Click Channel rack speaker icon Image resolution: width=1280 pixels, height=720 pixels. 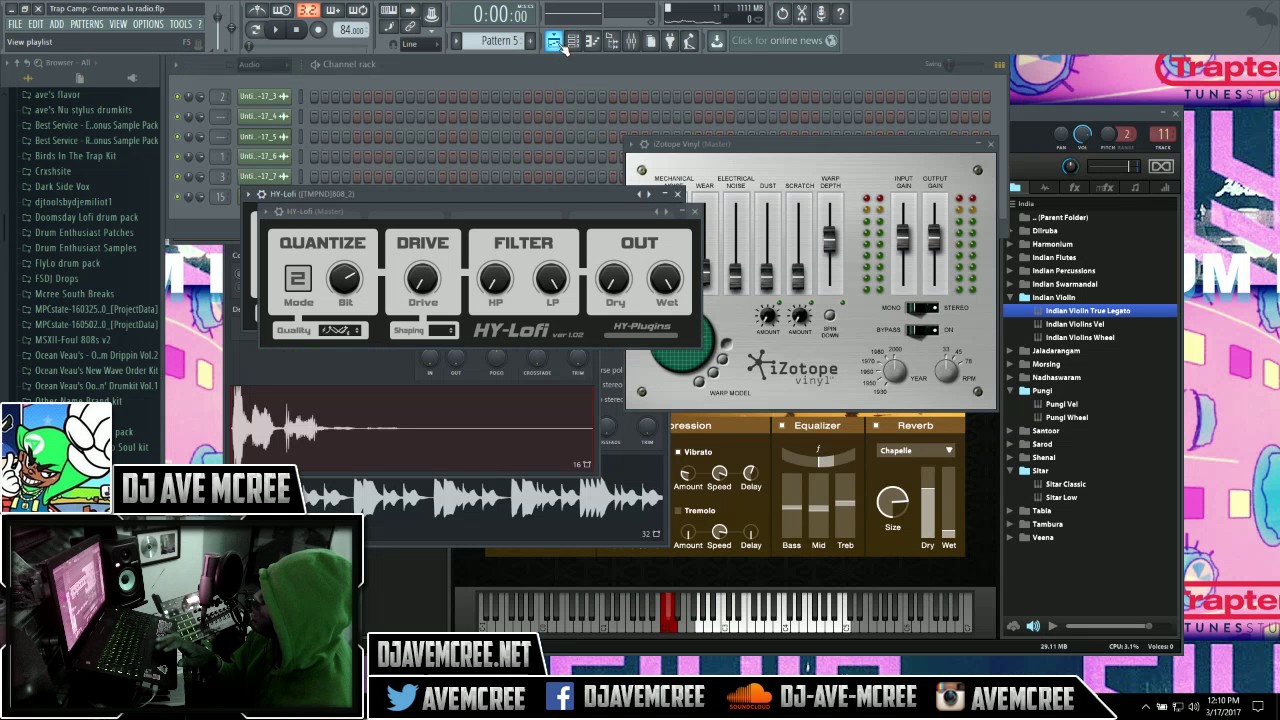(x=314, y=64)
